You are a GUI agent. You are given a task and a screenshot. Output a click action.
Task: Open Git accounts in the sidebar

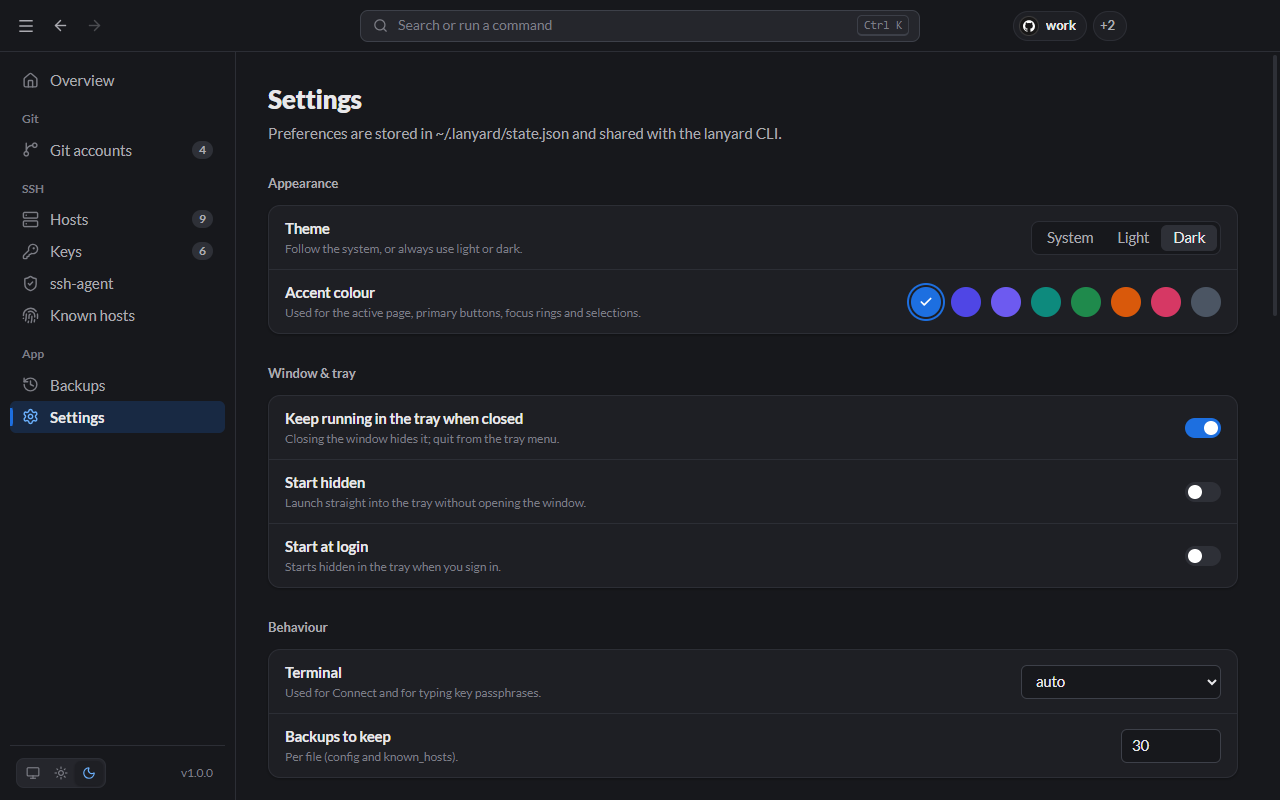click(x=118, y=151)
